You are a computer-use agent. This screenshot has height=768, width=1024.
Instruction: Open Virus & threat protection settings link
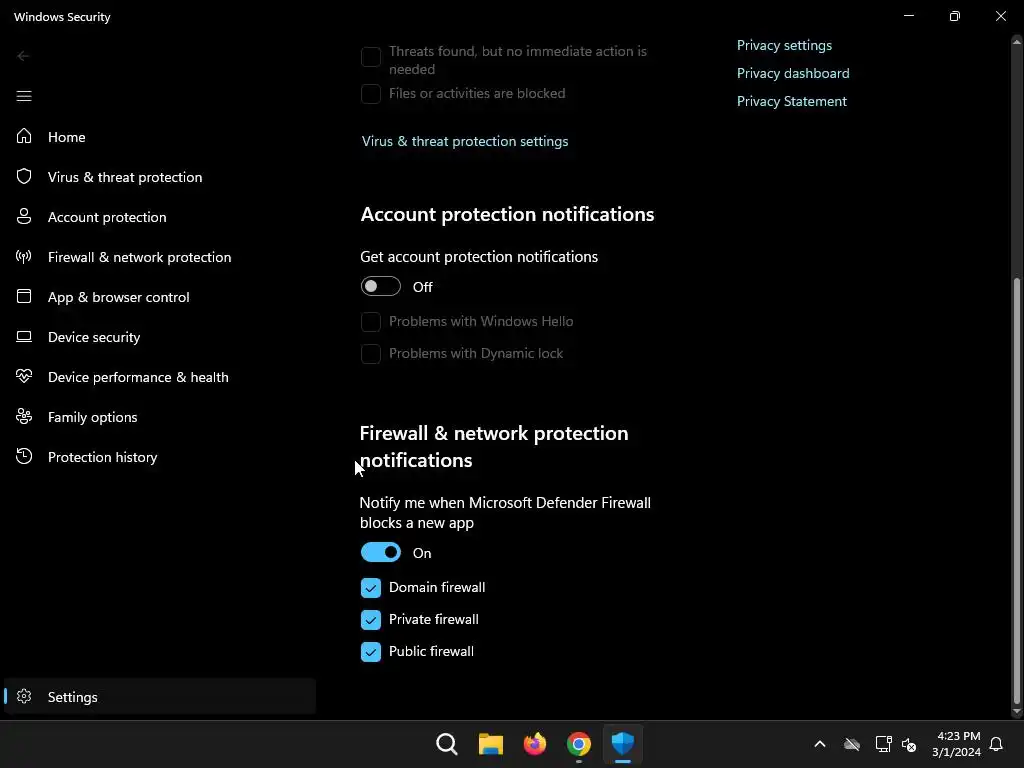465,141
